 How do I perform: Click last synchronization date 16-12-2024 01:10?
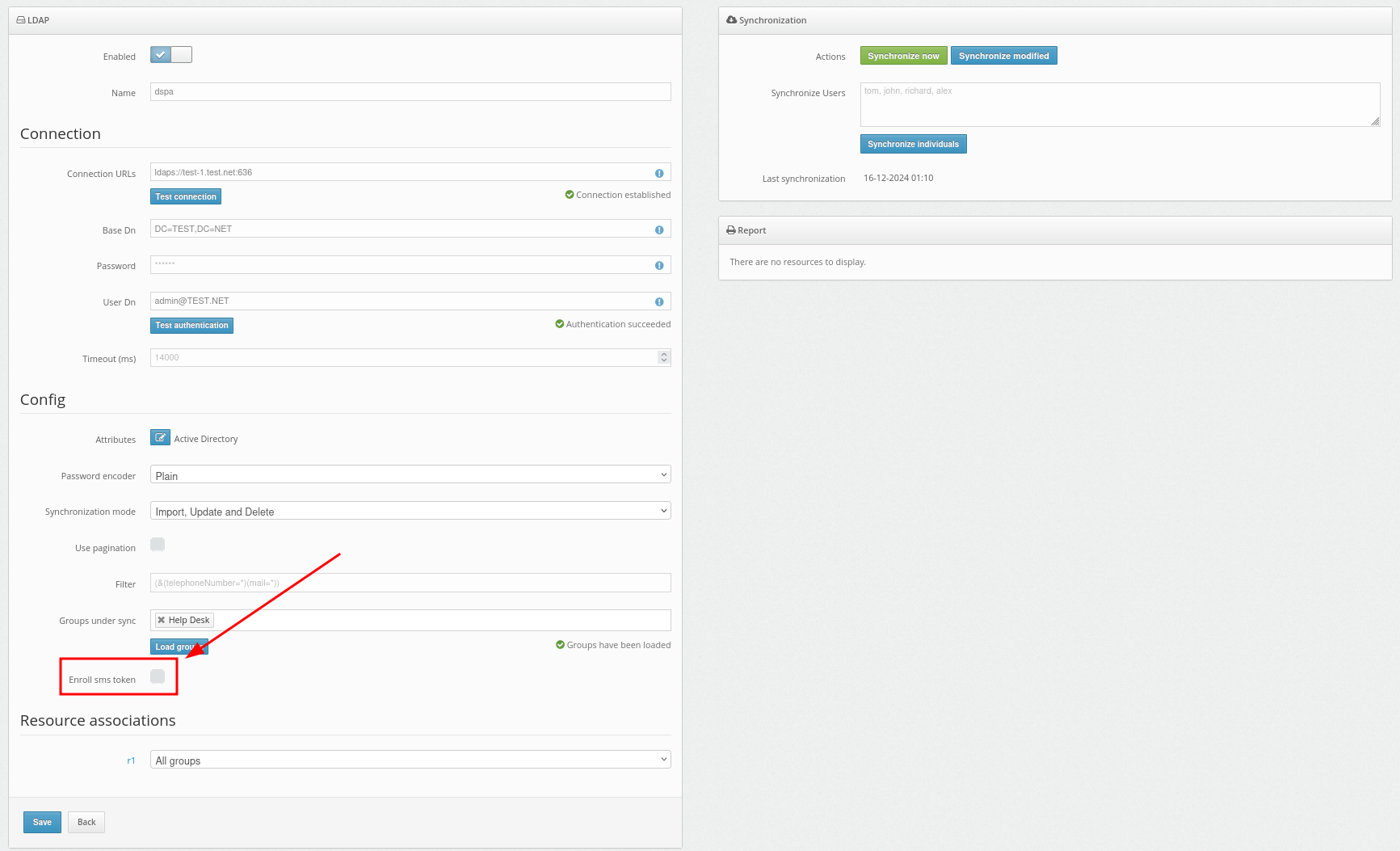(x=898, y=178)
